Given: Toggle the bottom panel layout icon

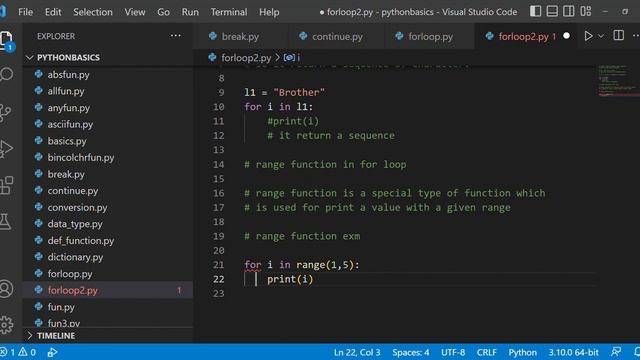Looking at the screenshot, I should [552, 11].
